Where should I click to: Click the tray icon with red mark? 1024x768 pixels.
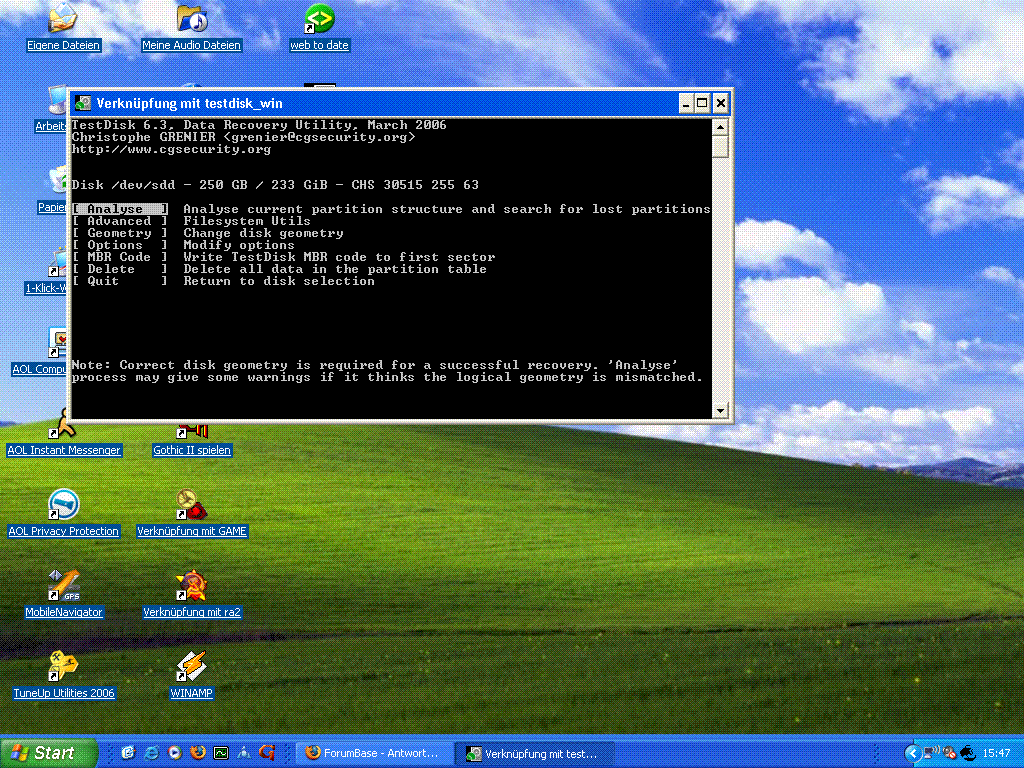pos(950,753)
